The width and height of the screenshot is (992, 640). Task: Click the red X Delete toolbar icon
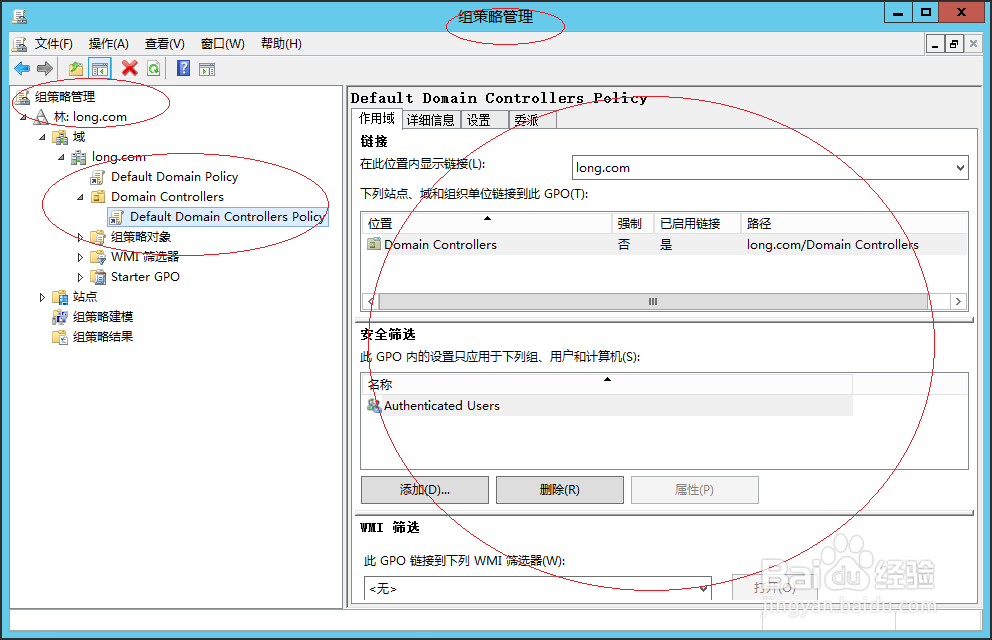coord(130,68)
